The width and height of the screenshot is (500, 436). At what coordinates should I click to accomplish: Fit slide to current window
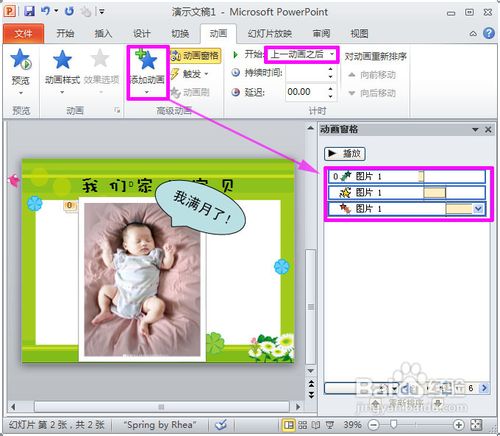476,425
